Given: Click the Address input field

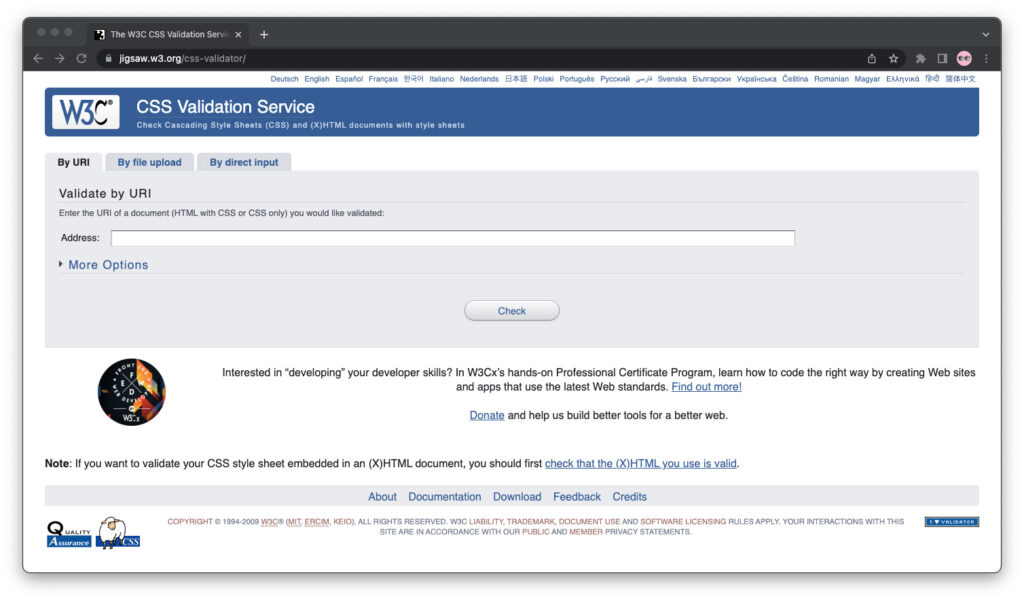Looking at the screenshot, I should pyautogui.click(x=453, y=238).
